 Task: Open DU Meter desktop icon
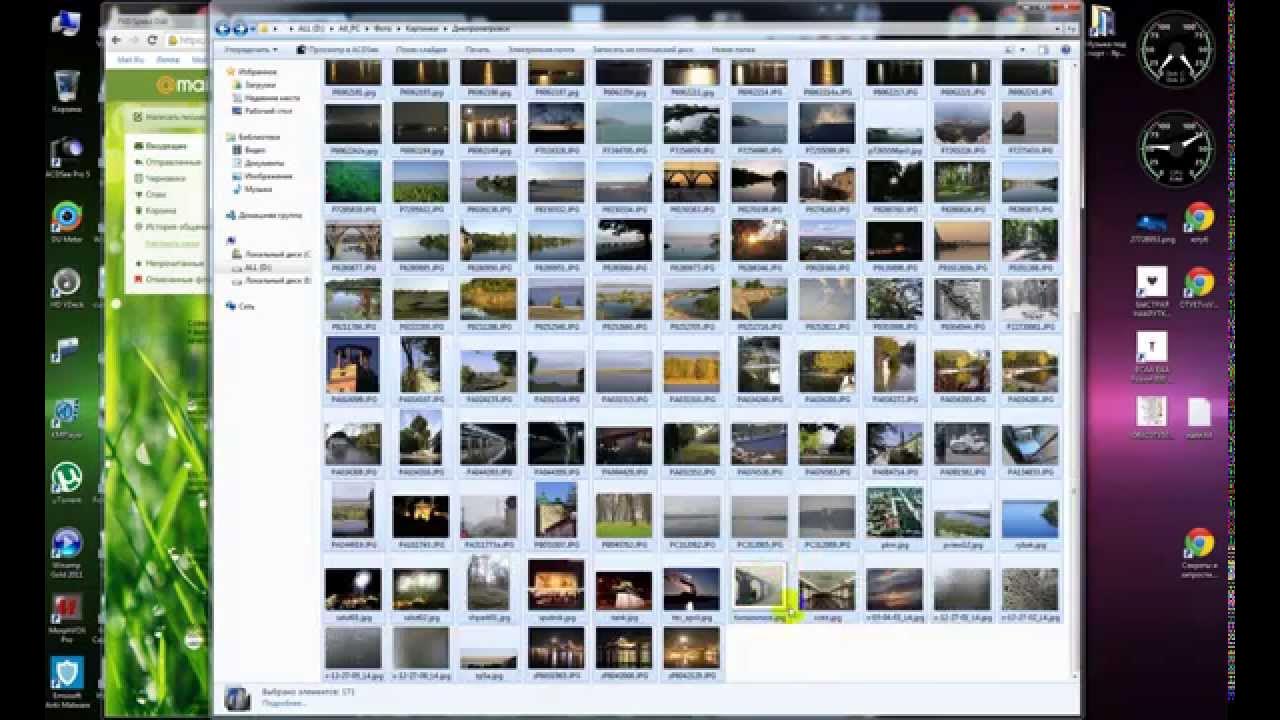(x=67, y=221)
